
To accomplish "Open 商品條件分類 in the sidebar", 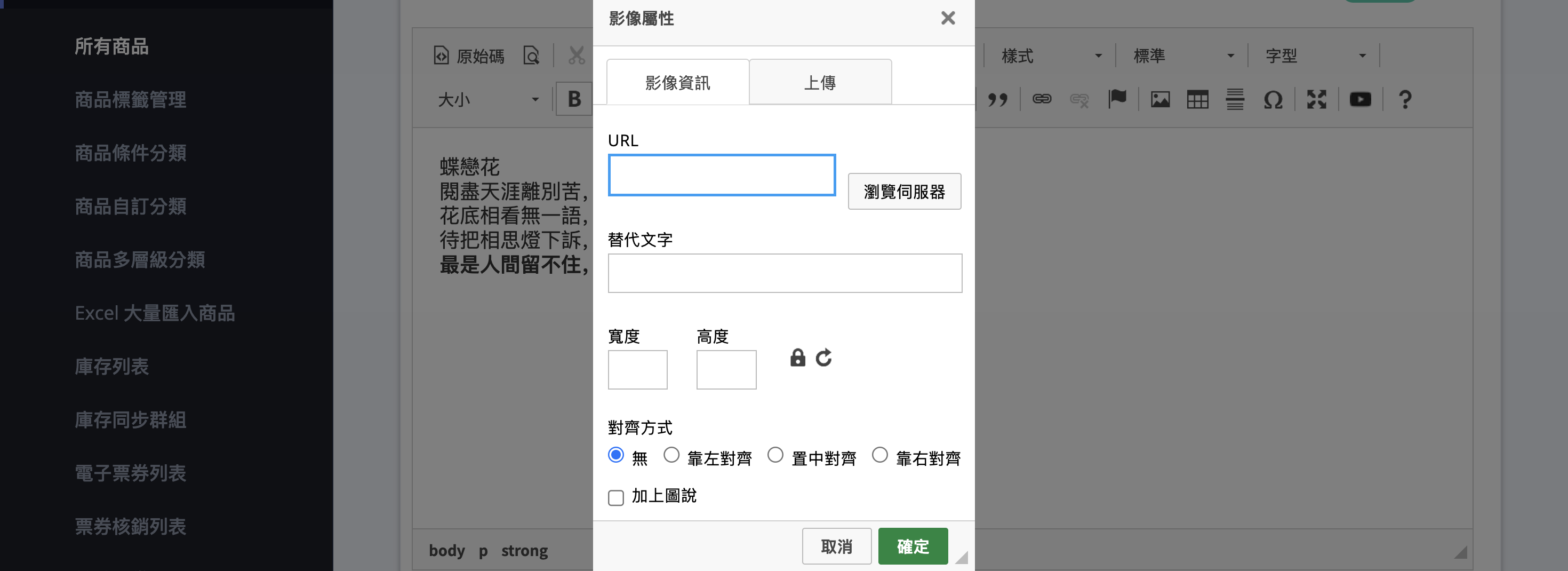I will click(130, 153).
